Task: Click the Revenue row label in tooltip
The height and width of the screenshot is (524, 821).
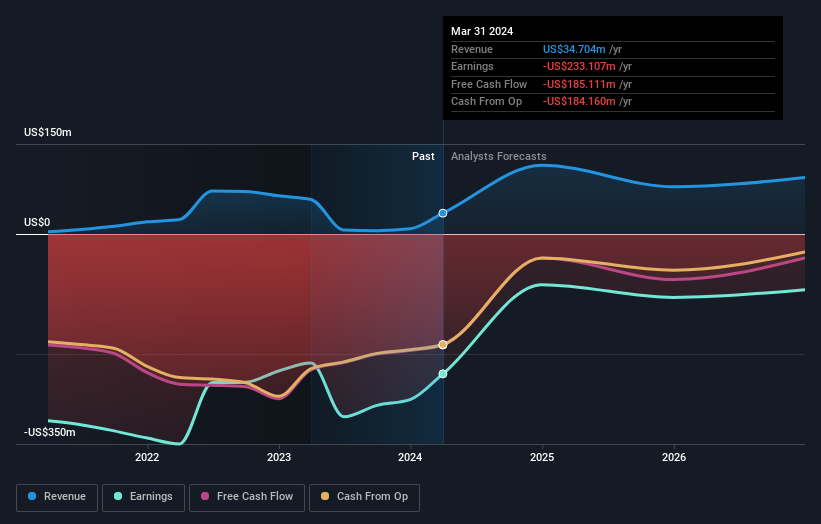Action: pyautogui.click(x=472, y=49)
